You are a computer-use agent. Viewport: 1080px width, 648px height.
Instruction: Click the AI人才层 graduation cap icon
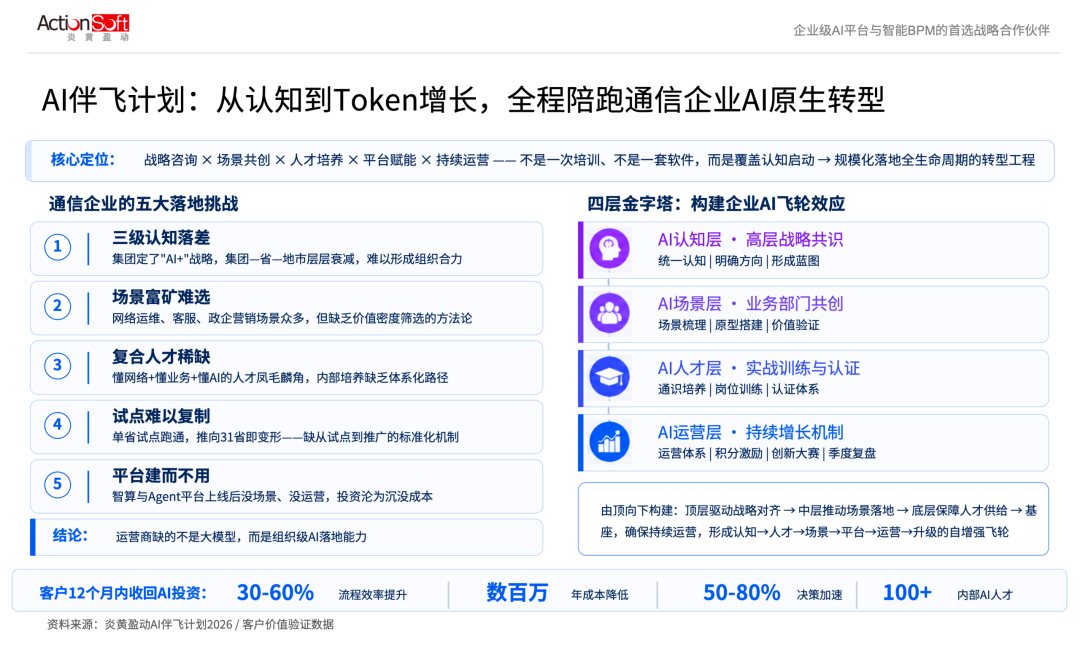click(x=609, y=377)
